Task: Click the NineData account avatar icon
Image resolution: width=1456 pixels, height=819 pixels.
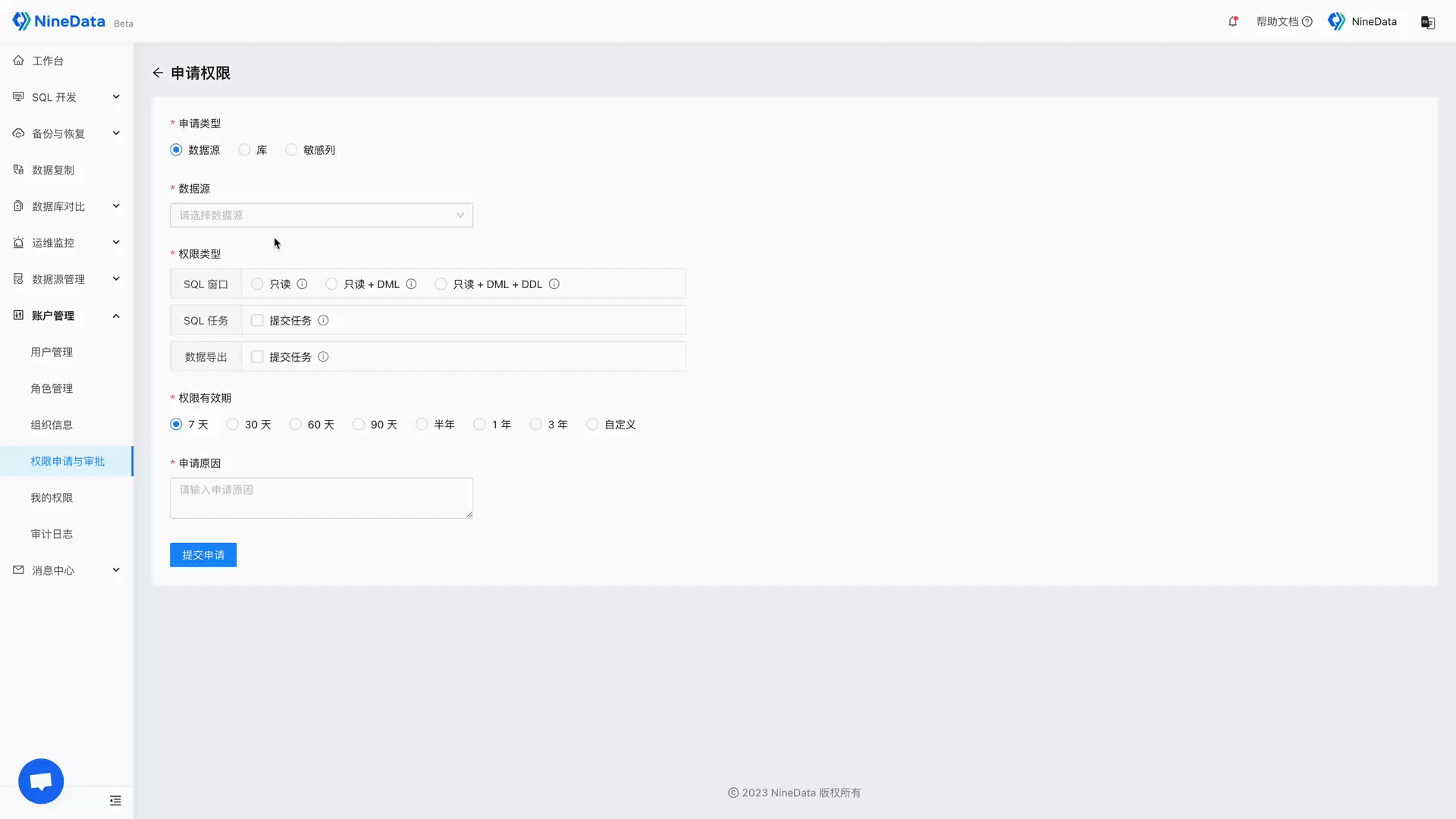Action: (1336, 21)
